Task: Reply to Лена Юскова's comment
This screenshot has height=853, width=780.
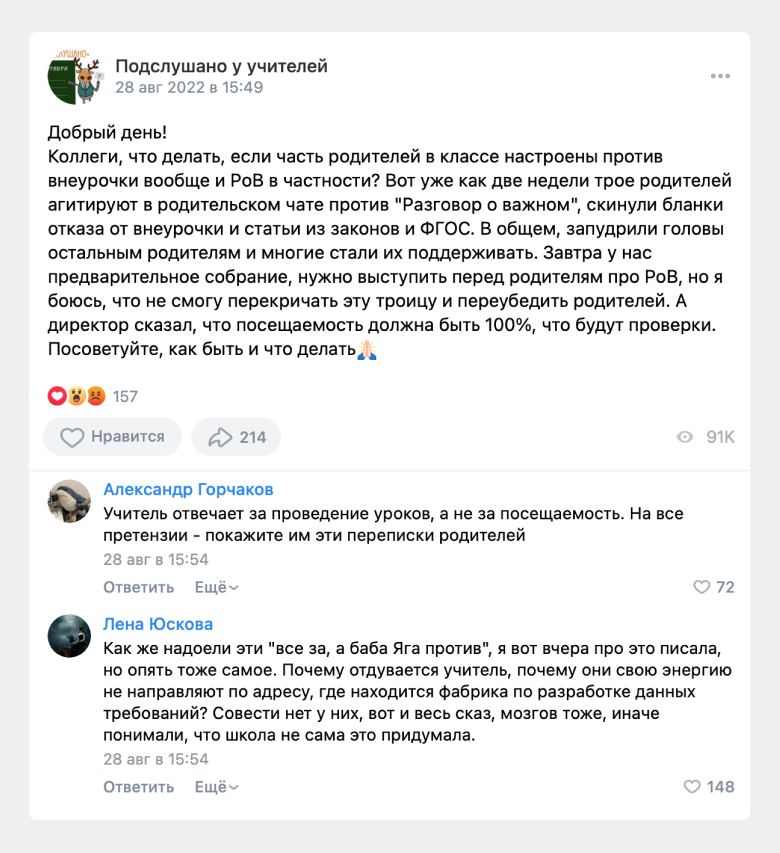Action: pos(139,787)
